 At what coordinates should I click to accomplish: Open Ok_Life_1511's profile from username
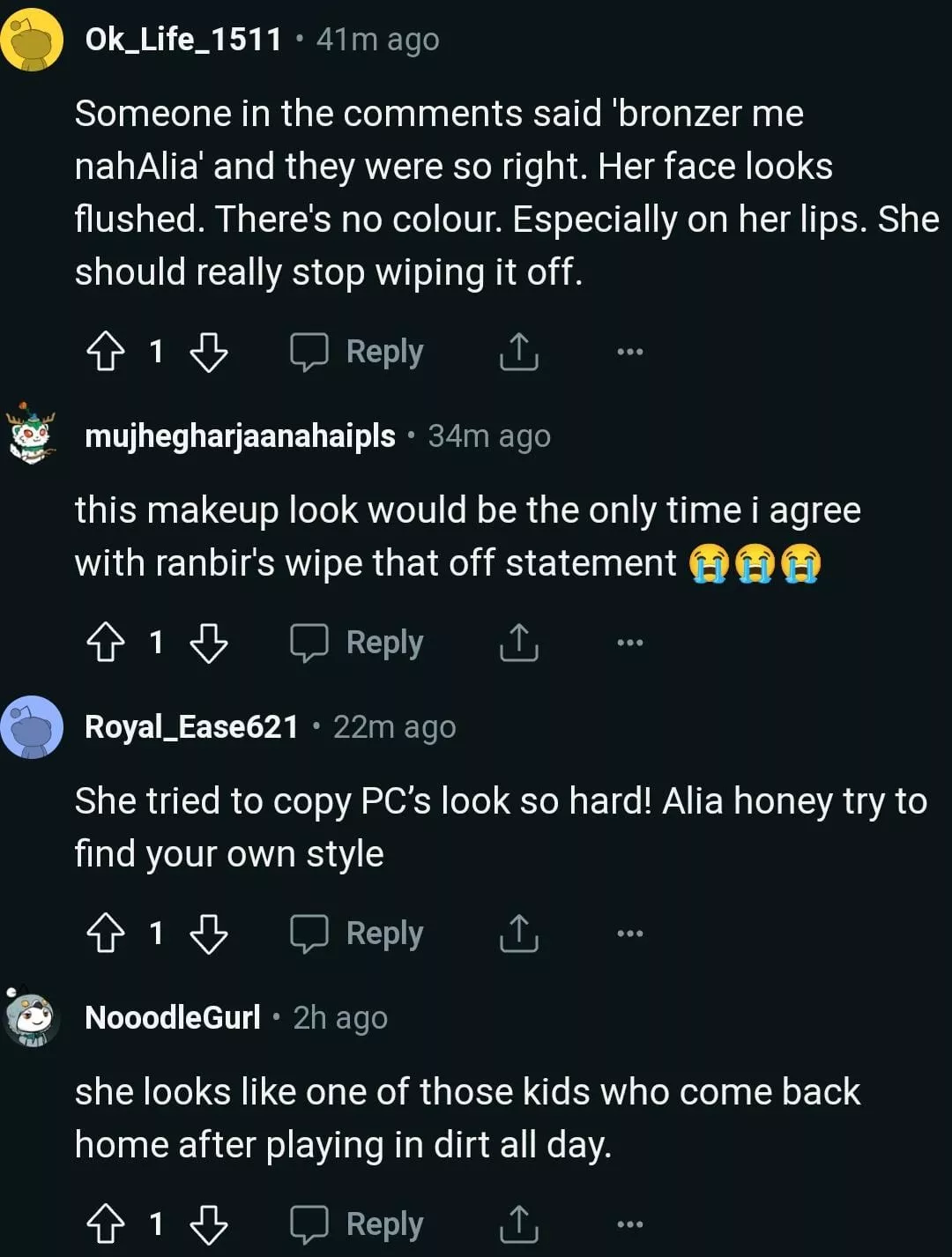click(x=183, y=40)
